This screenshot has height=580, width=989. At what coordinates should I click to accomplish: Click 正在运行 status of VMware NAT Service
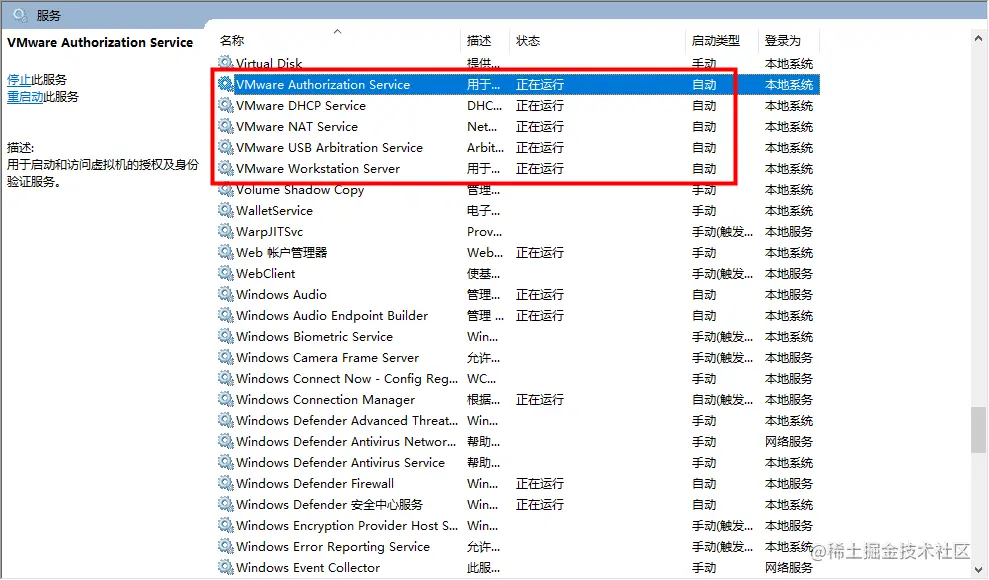click(539, 126)
